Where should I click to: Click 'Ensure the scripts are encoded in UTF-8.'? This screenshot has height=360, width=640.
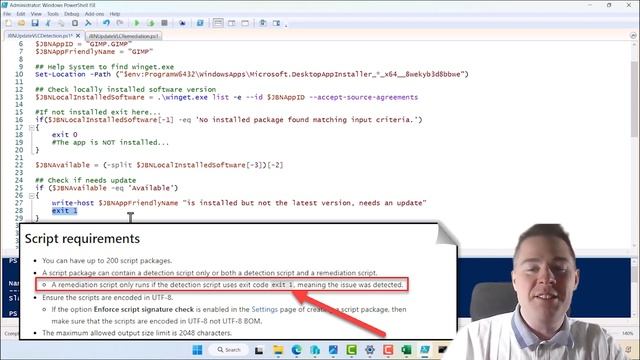107,297
